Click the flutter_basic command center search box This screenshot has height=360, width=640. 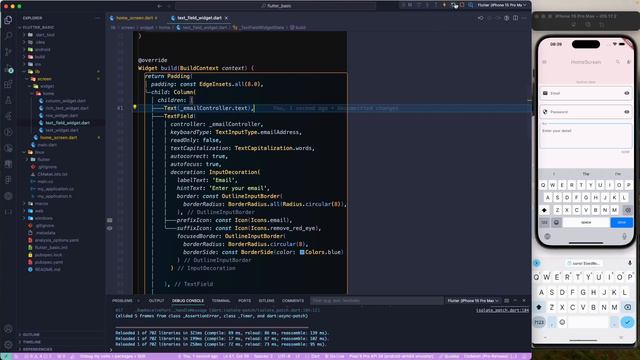[x=276, y=6]
